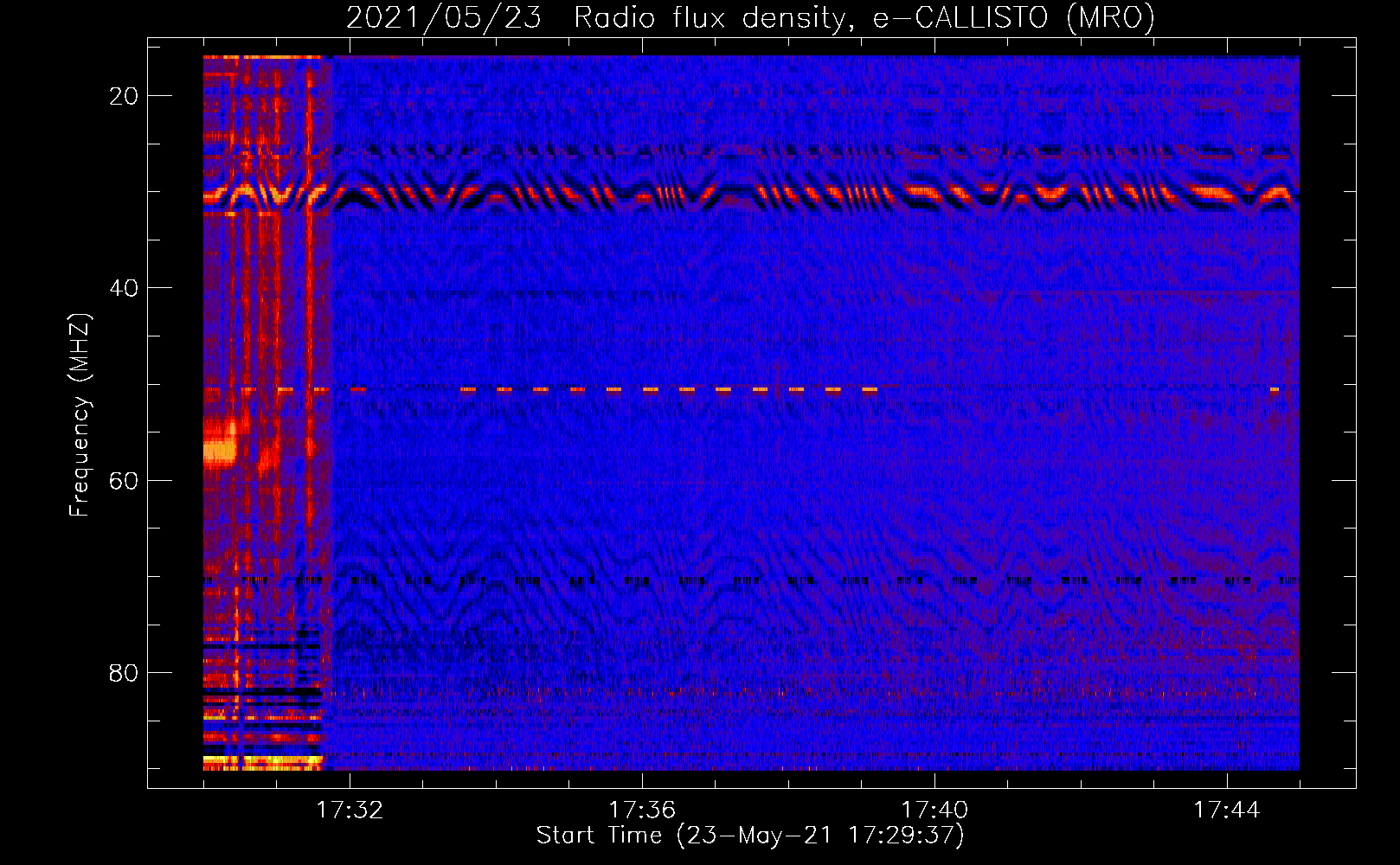Click the 80 MHz frequency tick label
Viewport: 1400px width, 865px height.
124,673
